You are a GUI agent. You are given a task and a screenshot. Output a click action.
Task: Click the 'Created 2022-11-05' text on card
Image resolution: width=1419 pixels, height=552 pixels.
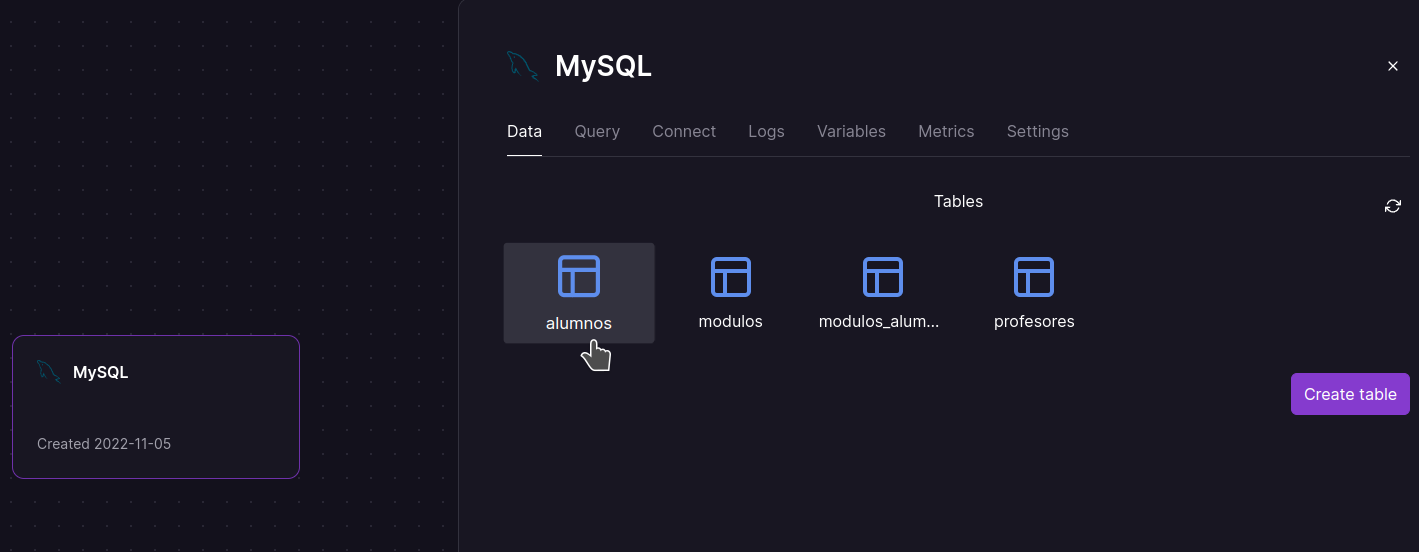tap(104, 443)
